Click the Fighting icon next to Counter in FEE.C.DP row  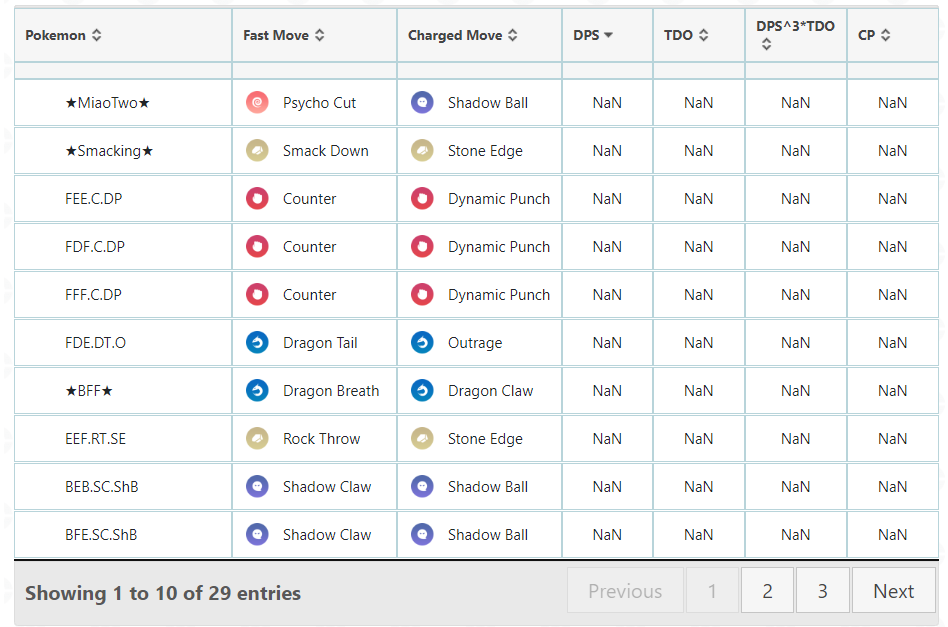point(257,198)
